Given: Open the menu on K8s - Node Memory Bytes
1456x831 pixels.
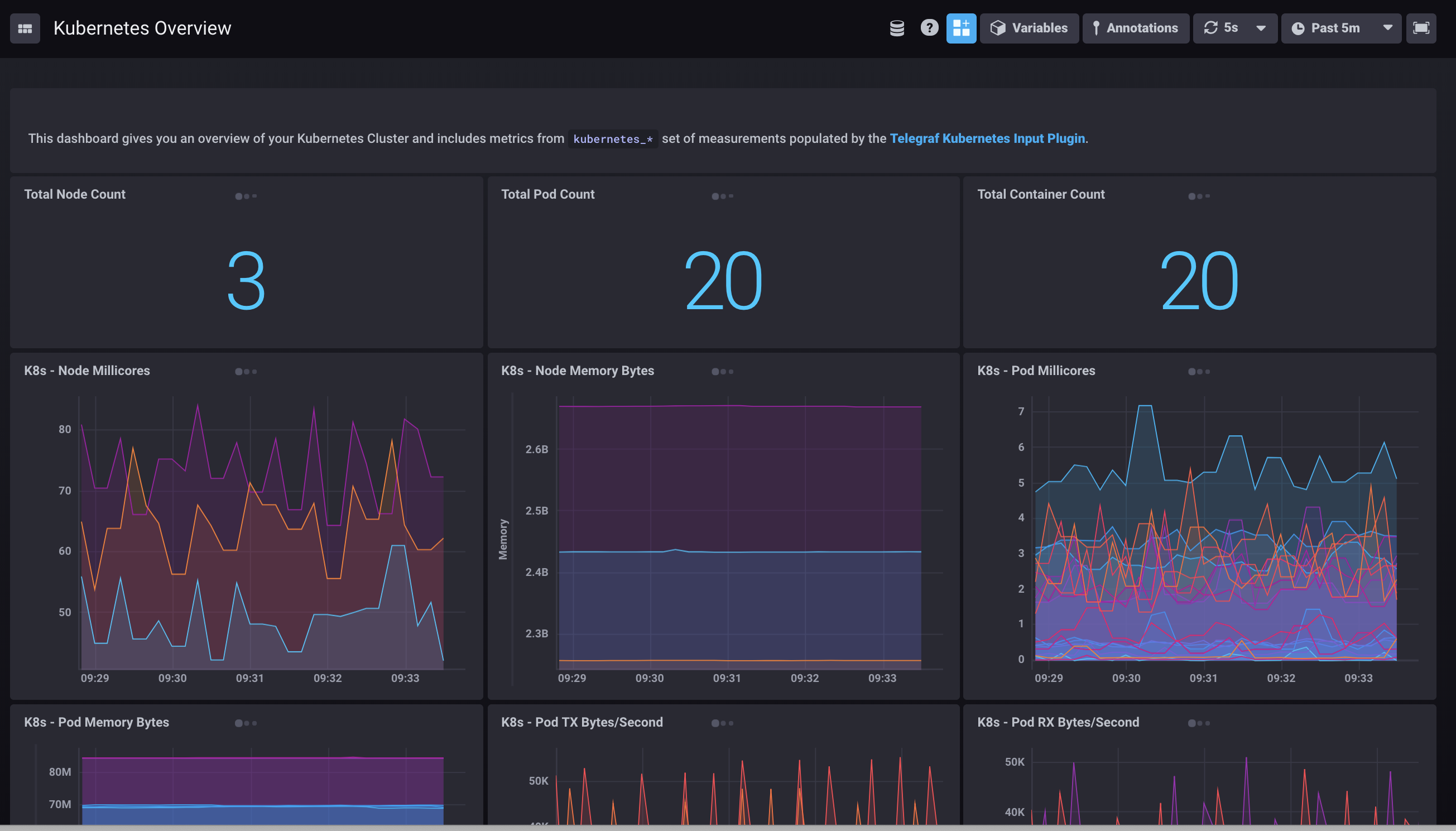Looking at the screenshot, I should tap(722, 371).
